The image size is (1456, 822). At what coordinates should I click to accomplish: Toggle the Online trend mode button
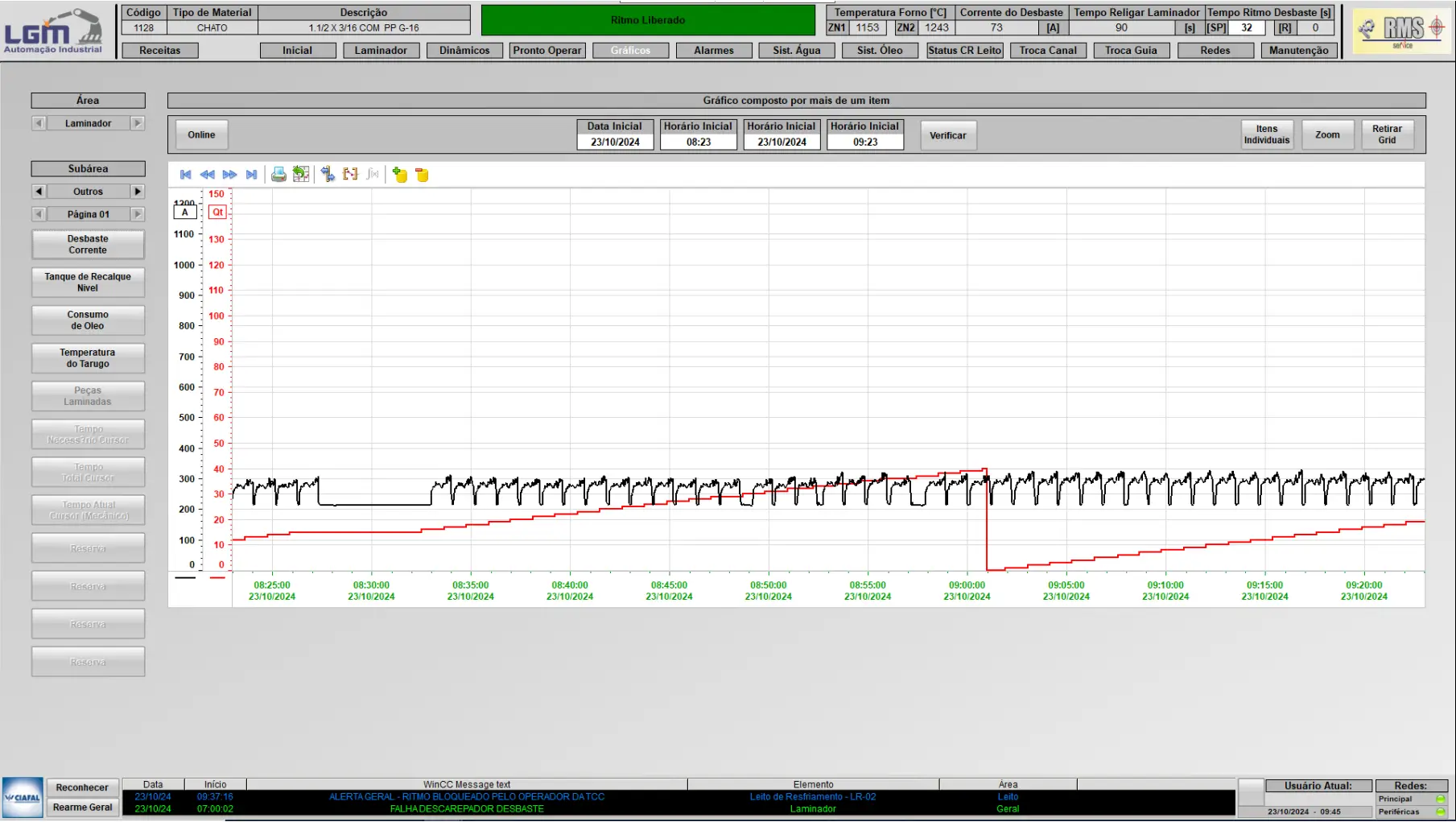pos(200,134)
